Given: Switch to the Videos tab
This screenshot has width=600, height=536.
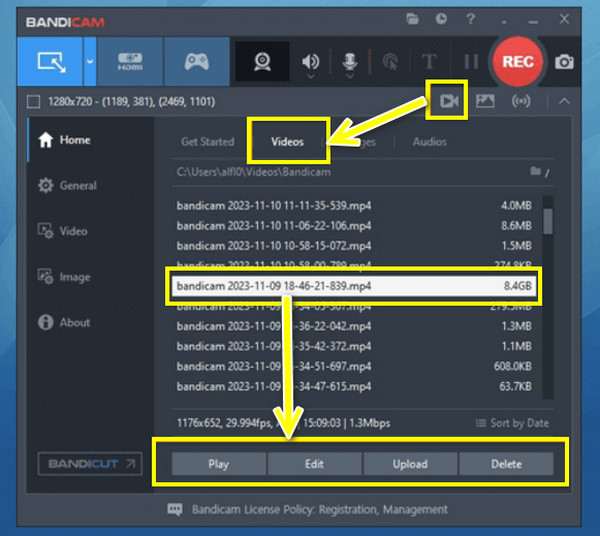Looking at the screenshot, I should (288, 142).
